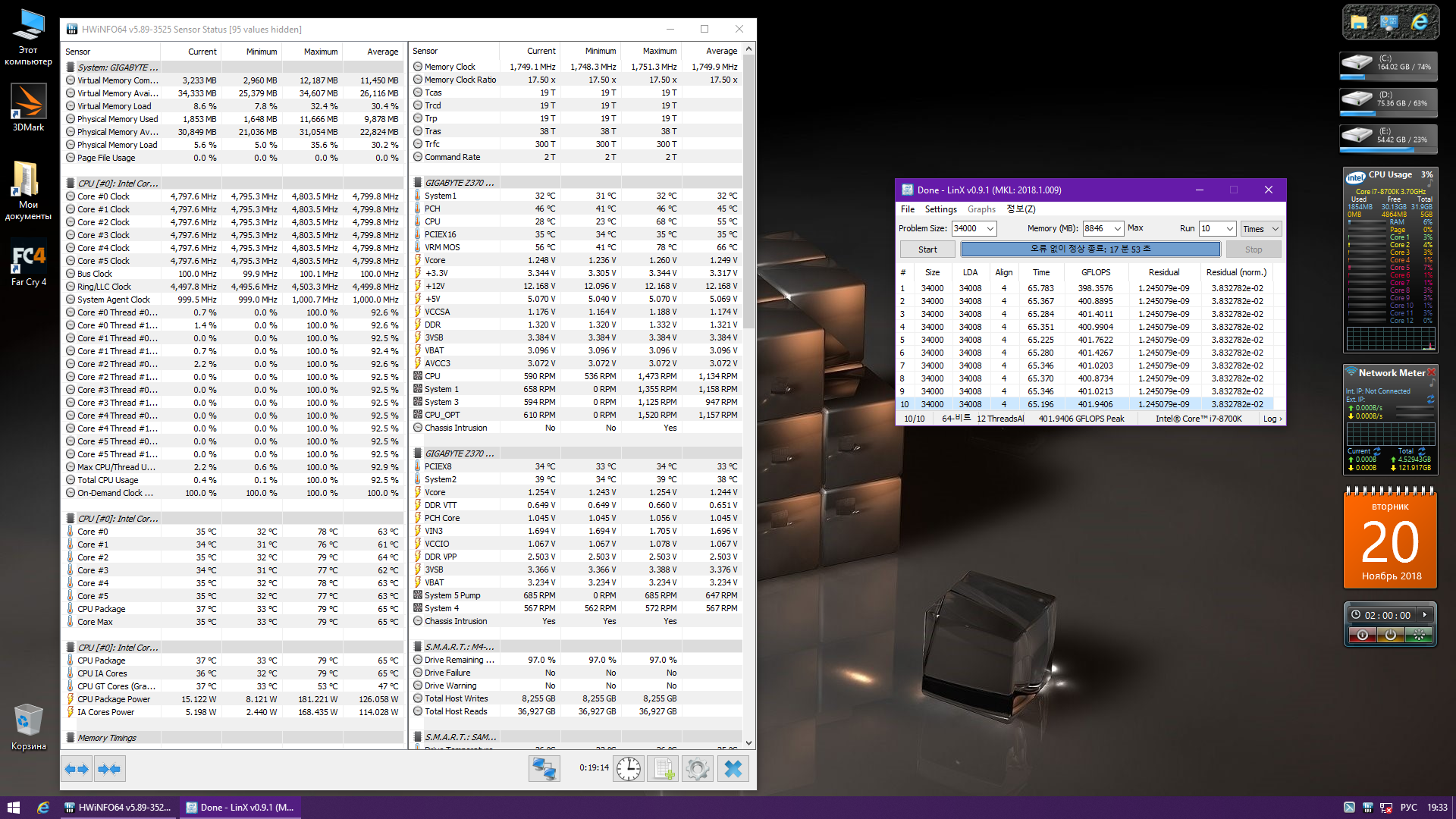This screenshot has width=1456, height=819.
Task: Click the log file add icon
Action: click(664, 769)
